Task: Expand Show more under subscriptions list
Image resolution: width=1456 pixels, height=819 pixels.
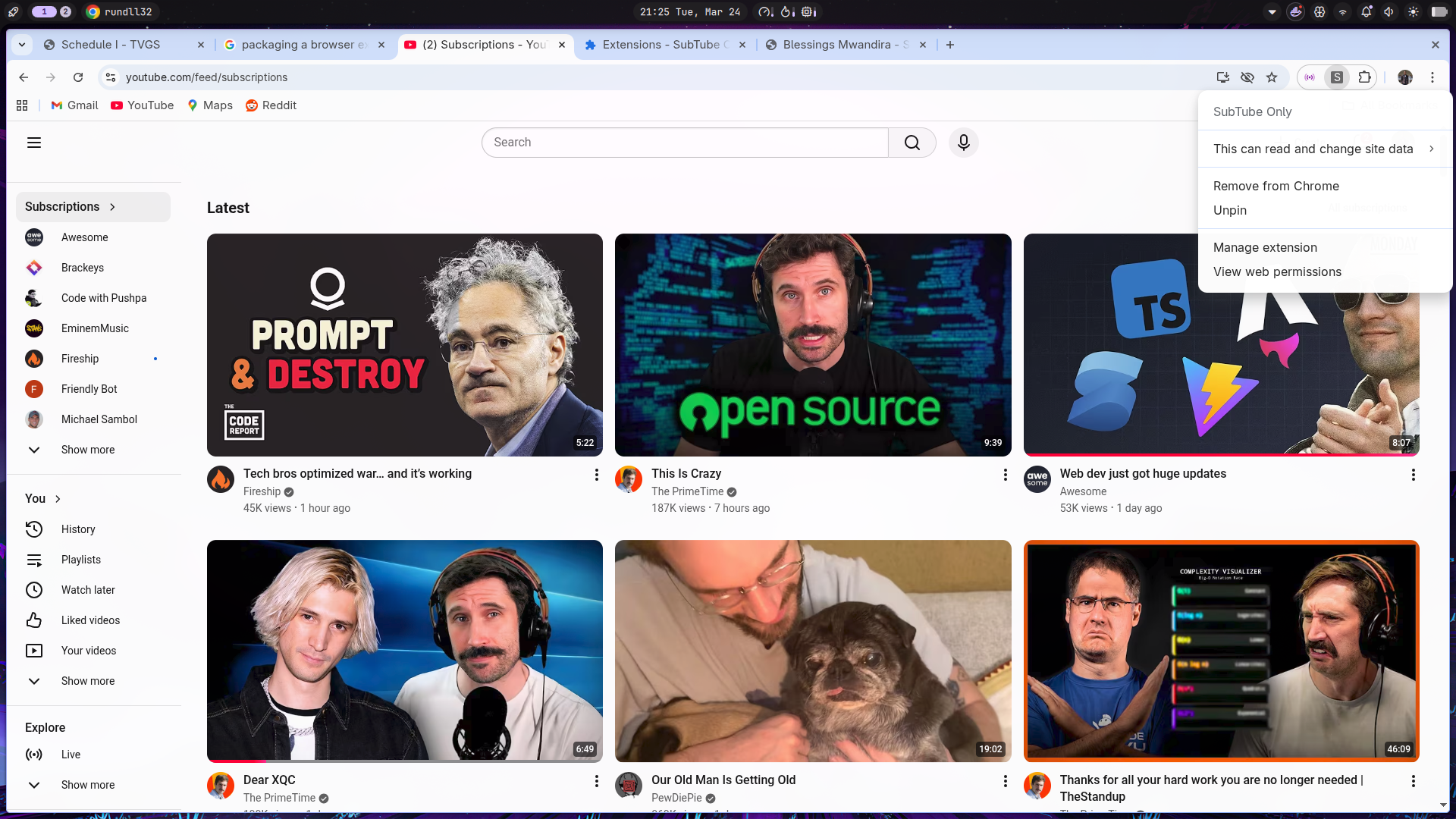Action: pos(87,450)
